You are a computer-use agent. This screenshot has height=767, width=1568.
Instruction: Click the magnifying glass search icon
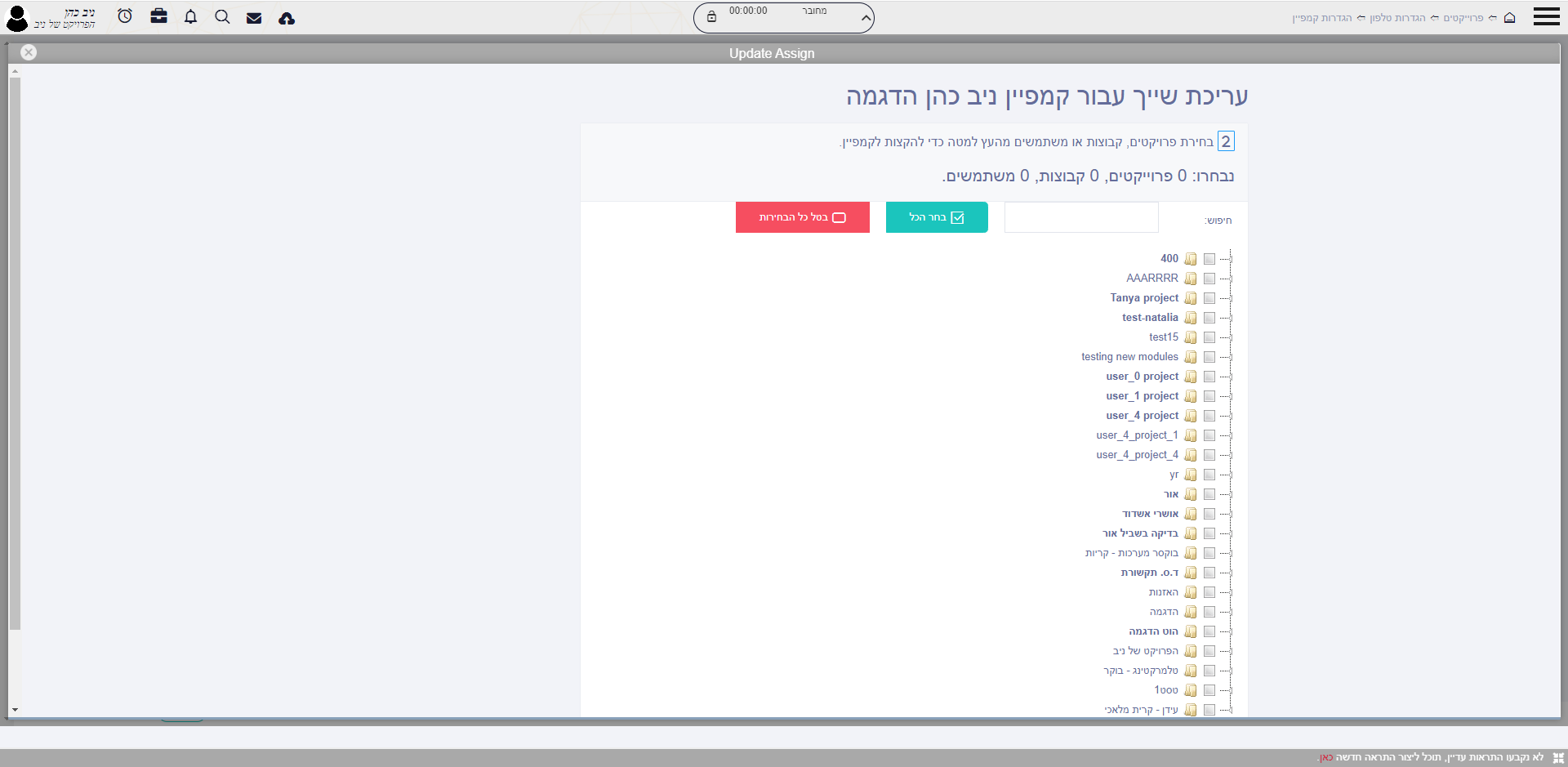point(222,17)
